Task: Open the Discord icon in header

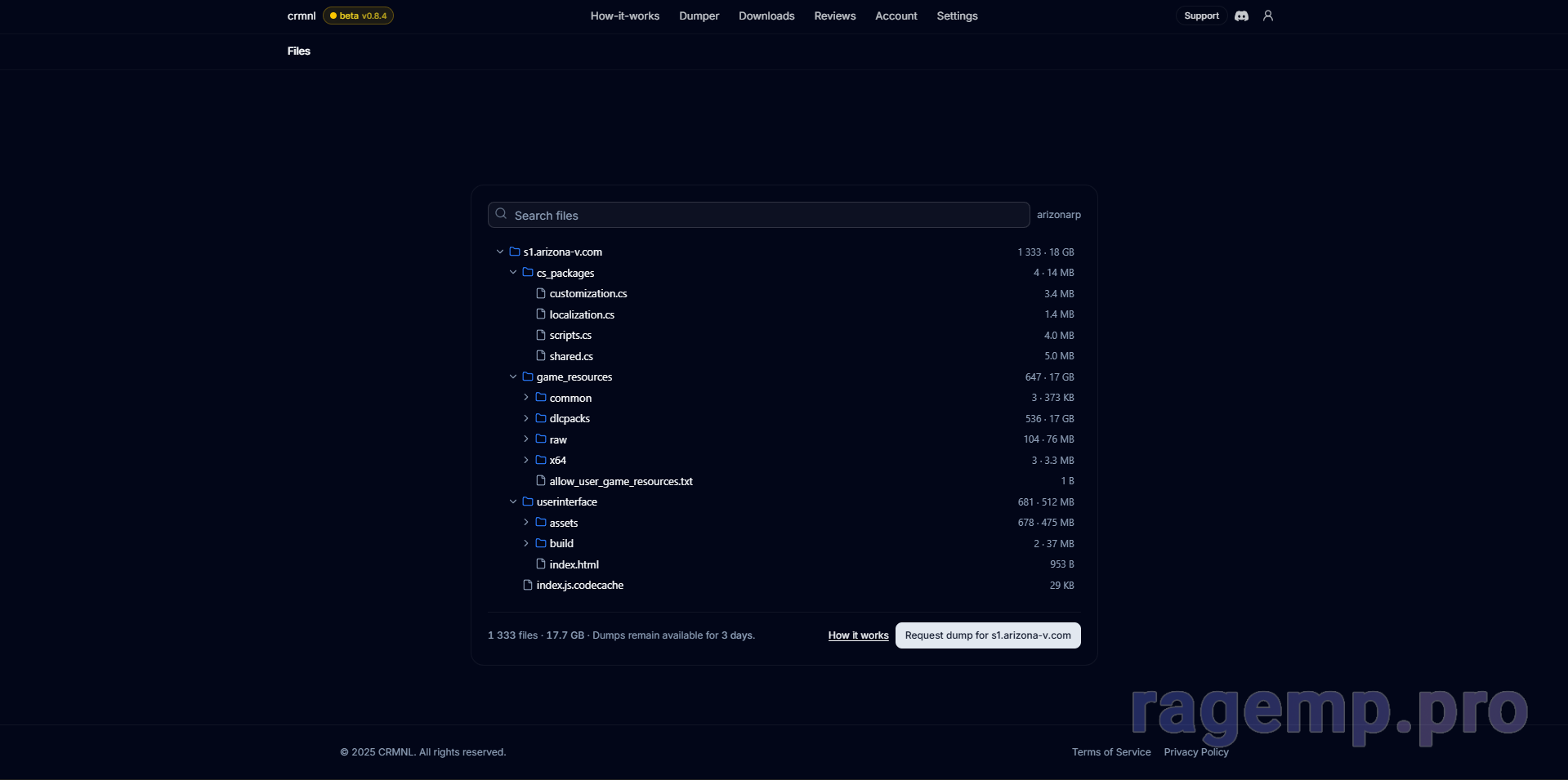Action: [x=1241, y=16]
